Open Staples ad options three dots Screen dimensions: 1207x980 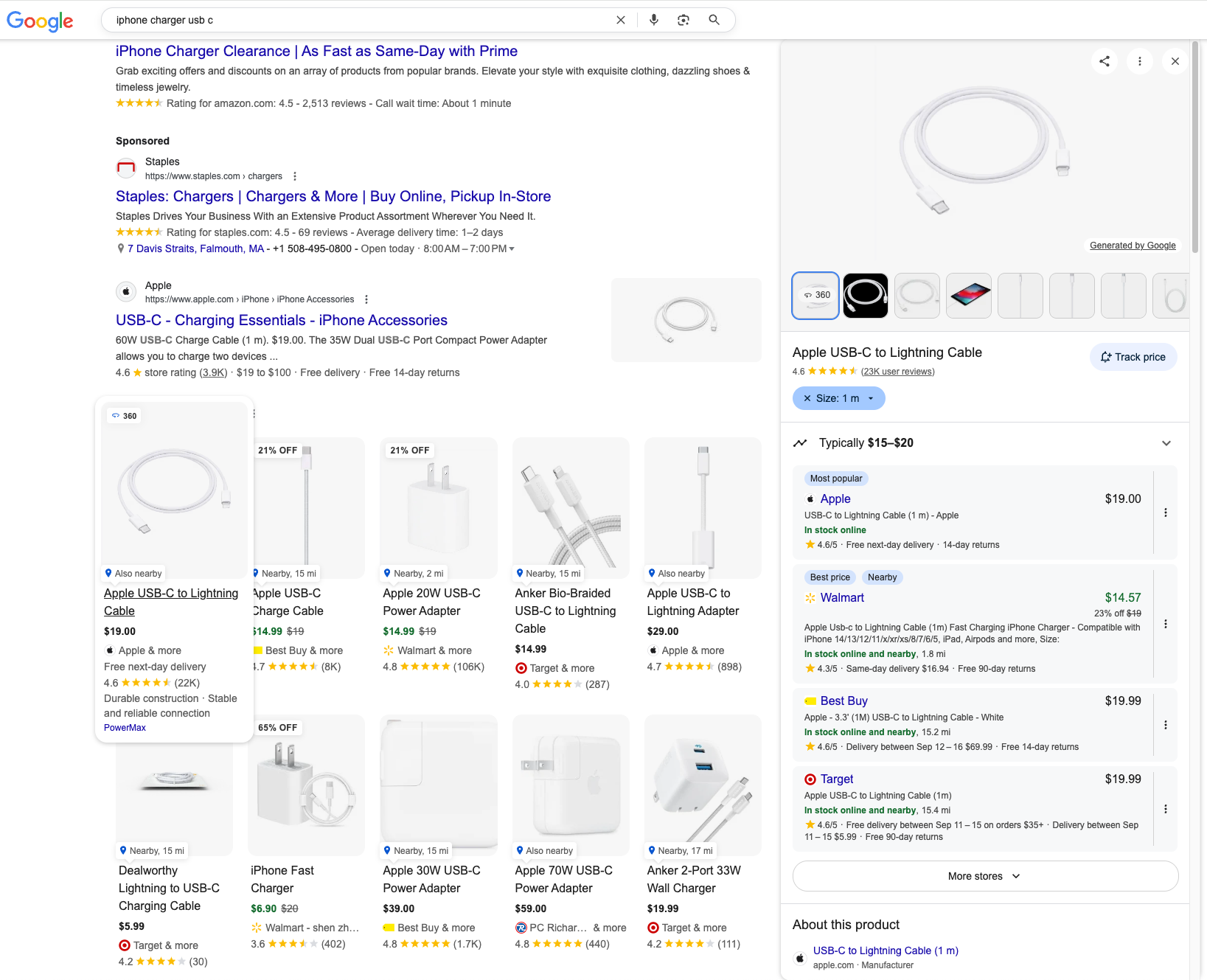tap(295, 176)
